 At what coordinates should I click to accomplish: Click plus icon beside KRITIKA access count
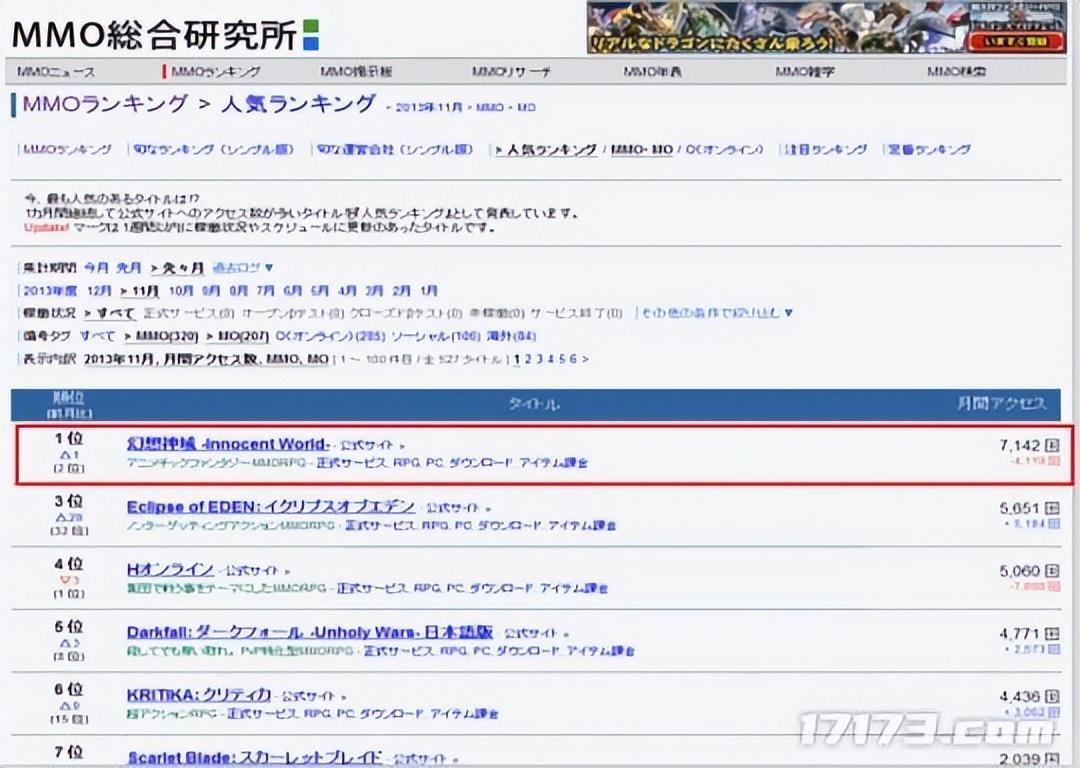[1052, 697]
